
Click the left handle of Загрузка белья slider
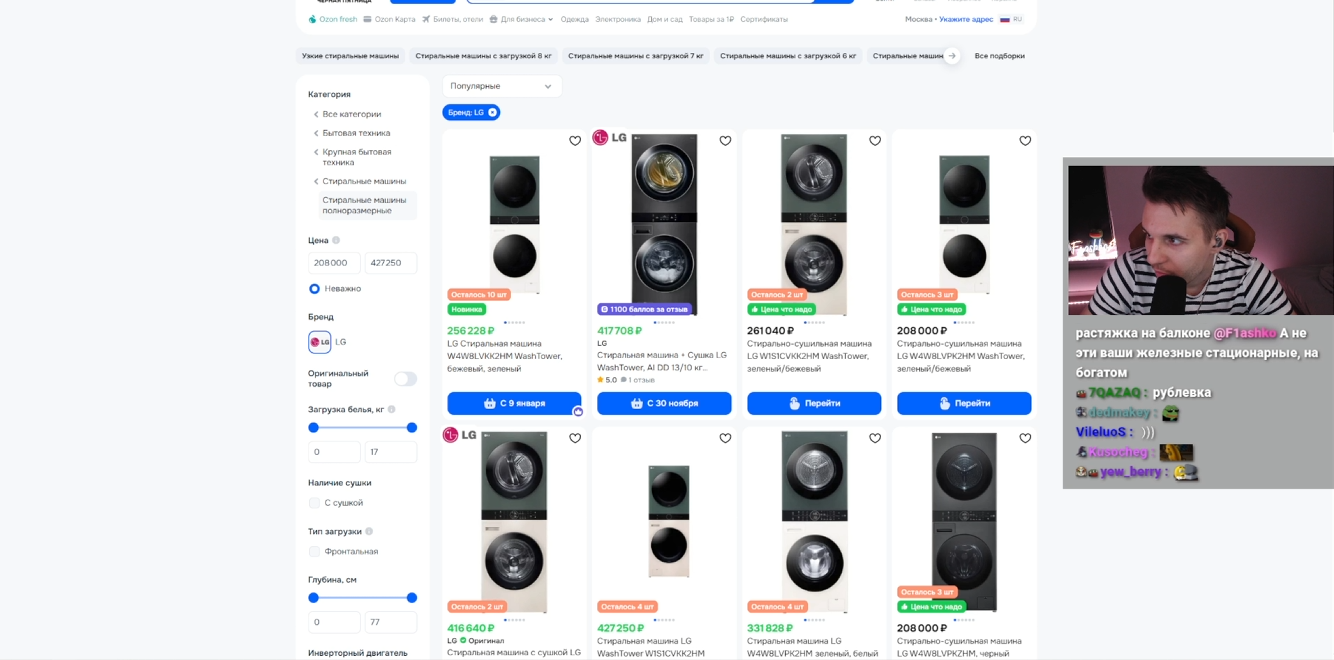(x=313, y=428)
